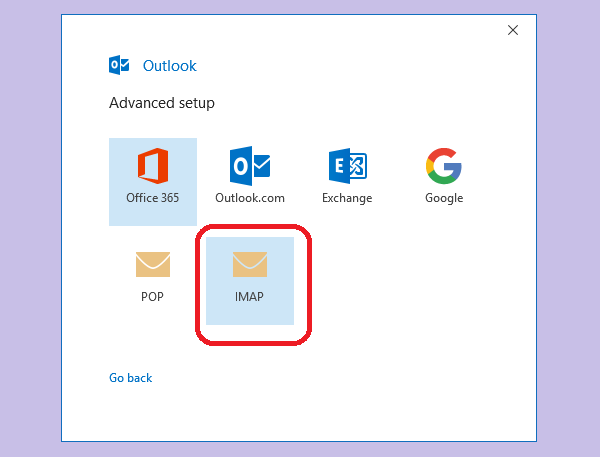Click the Outlook title text
The width and height of the screenshot is (600, 457).
click(x=170, y=66)
